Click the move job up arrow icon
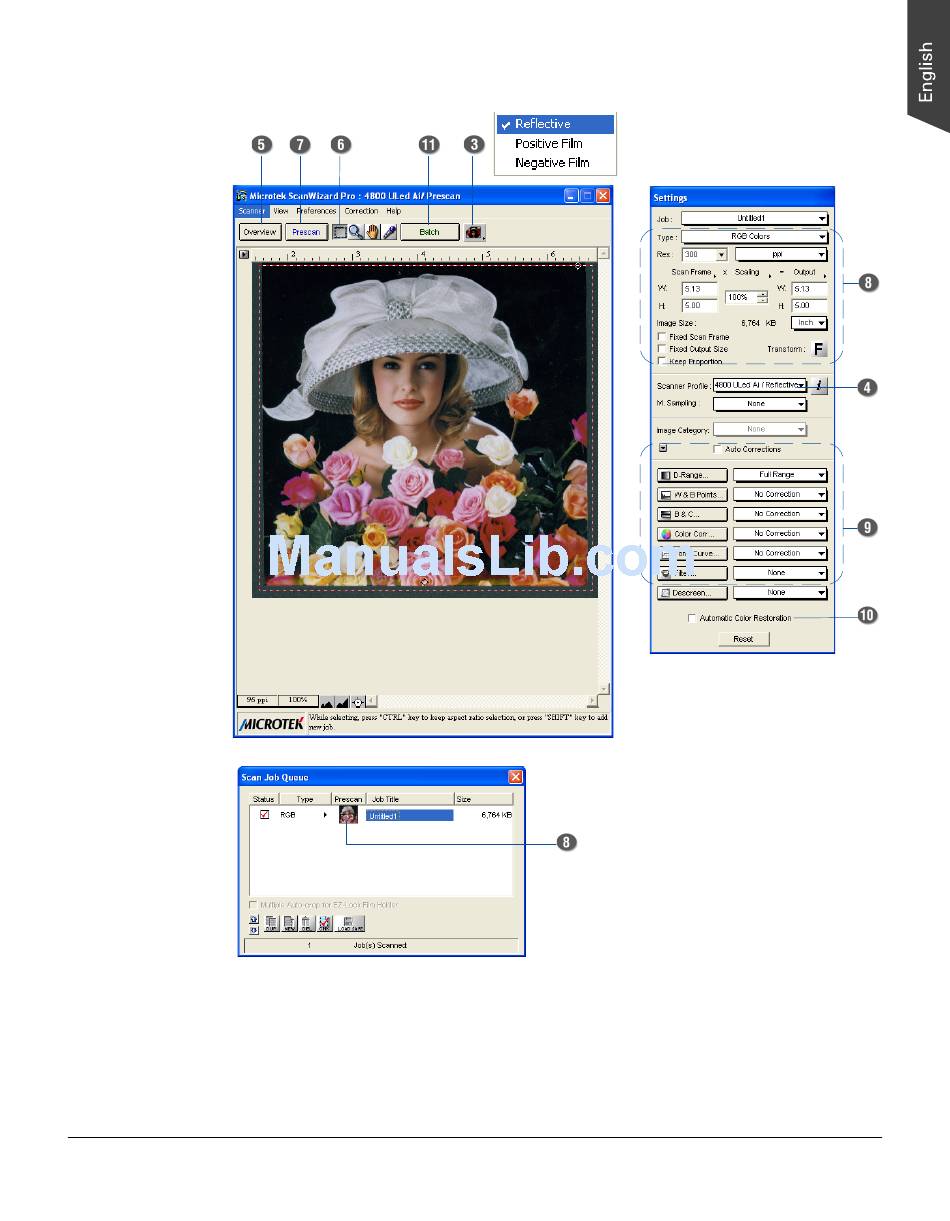This screenshot has height=1221, width=950. [x=253, y=918]
